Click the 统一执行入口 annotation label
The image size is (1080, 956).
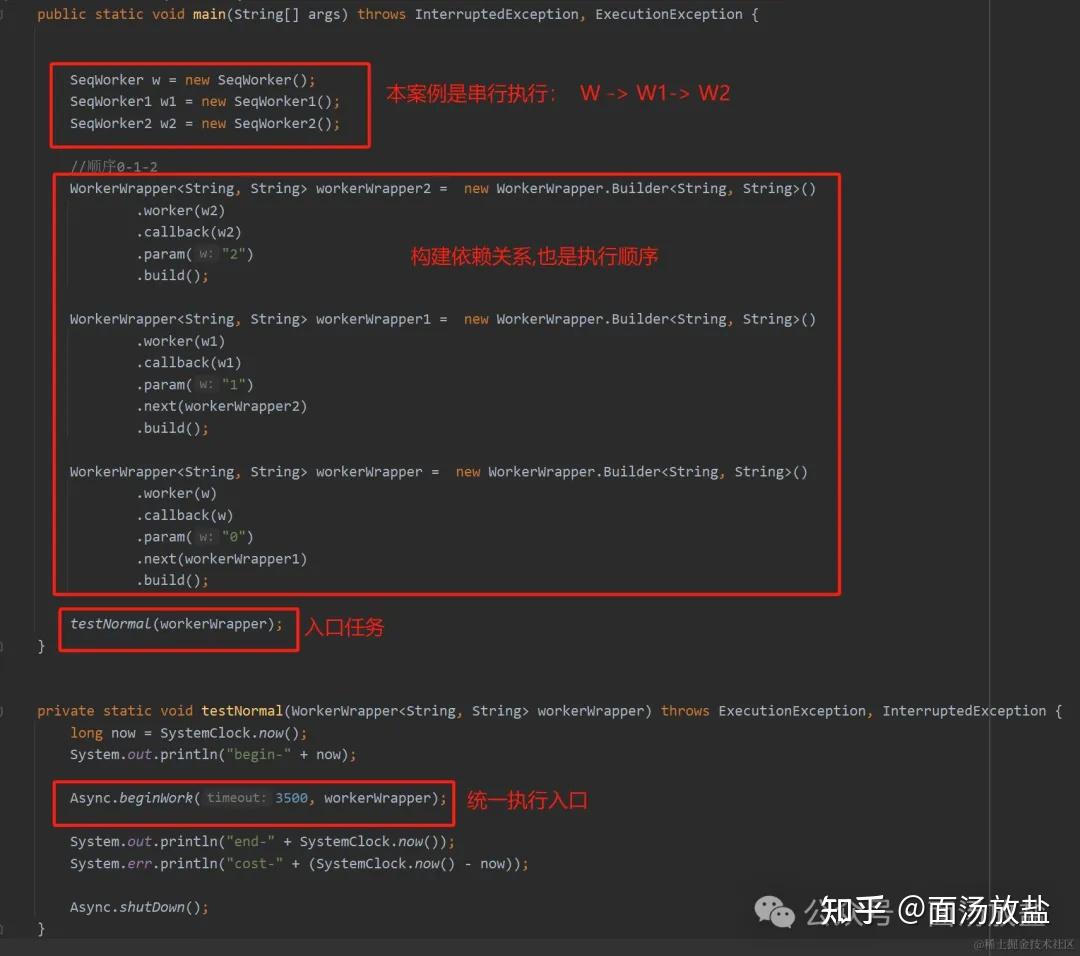point(527,799)
